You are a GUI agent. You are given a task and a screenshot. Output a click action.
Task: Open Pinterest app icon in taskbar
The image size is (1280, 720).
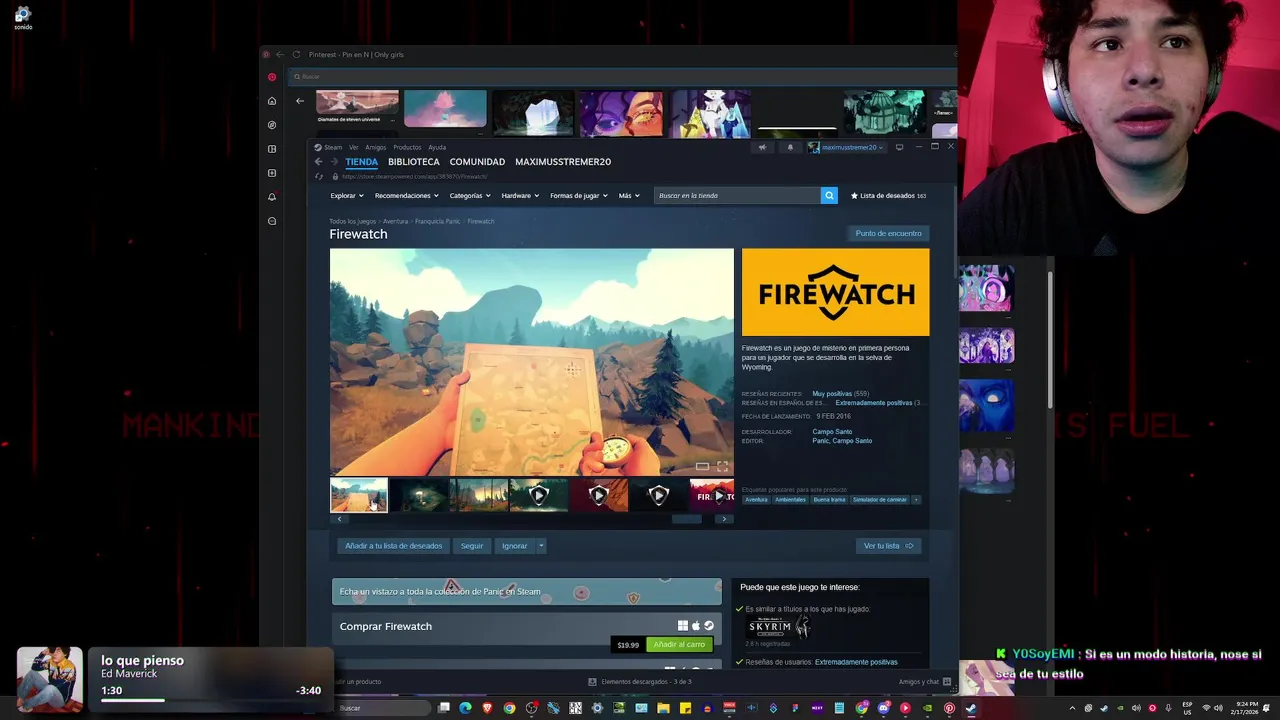(x=949, y=708)
